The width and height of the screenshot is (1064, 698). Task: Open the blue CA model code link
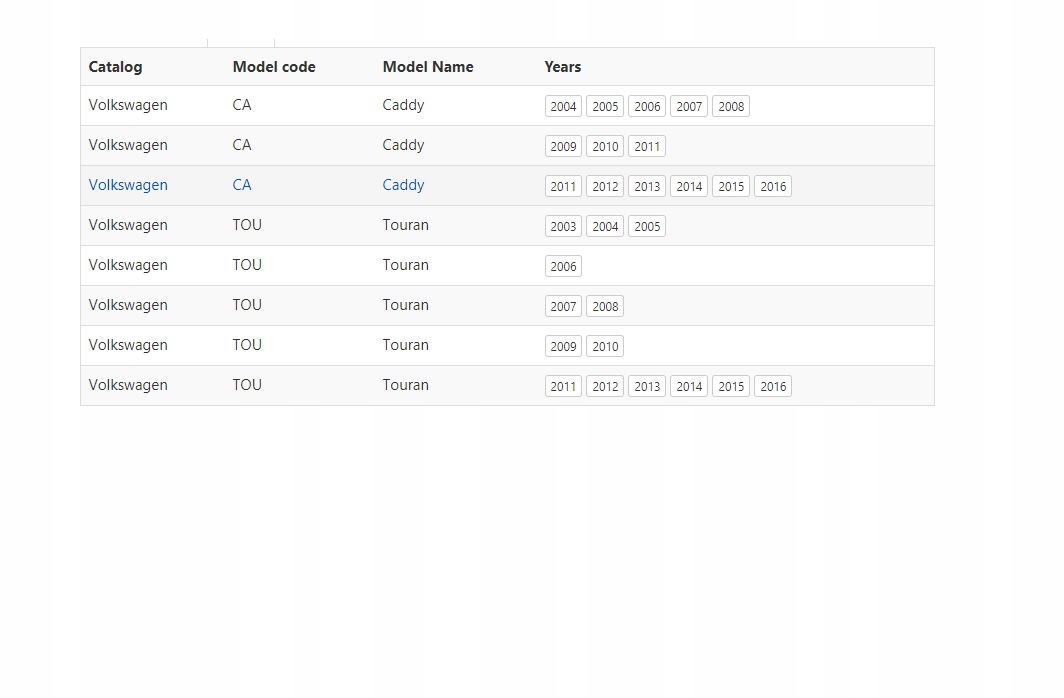click(242, 185)
